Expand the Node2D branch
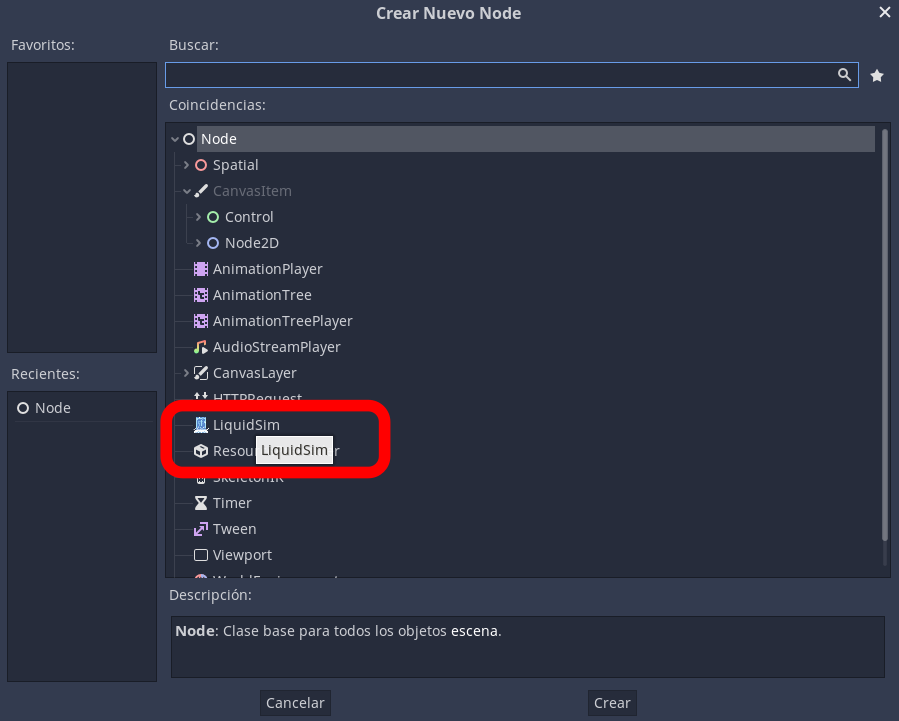 [198, 243]
